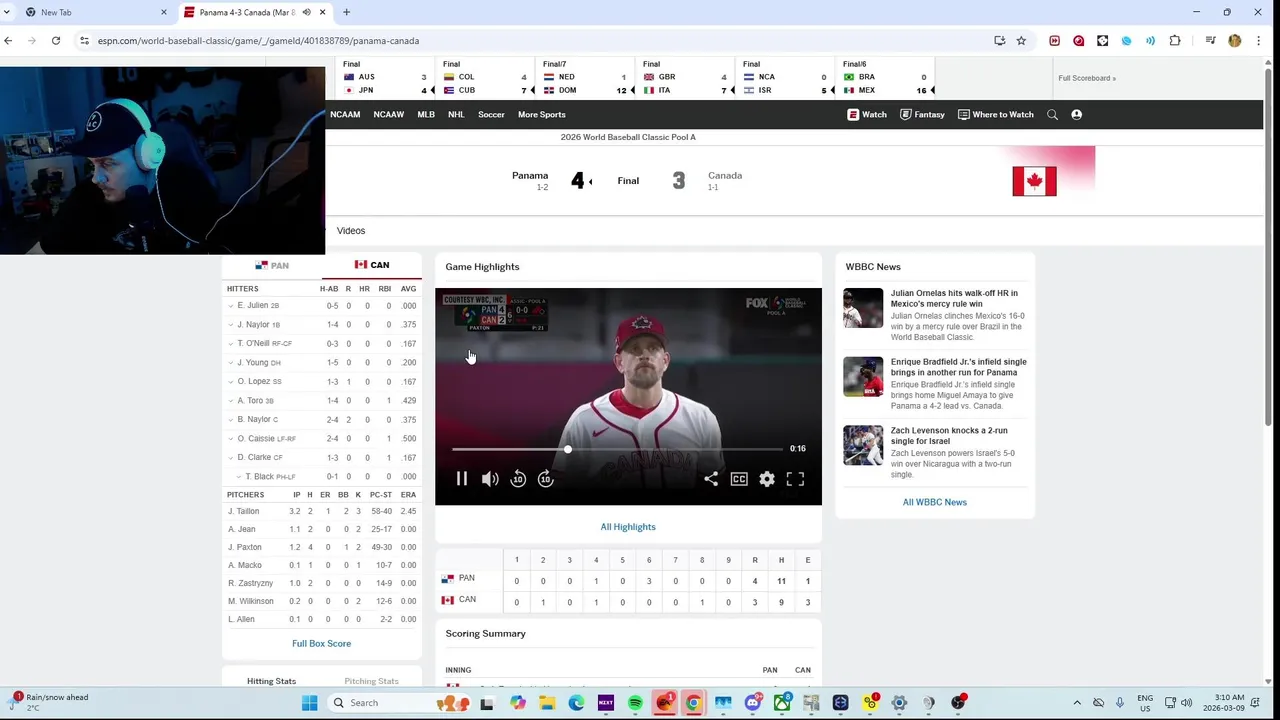Open video settings gear
The image size is (1280, 720).
(x=767, y=479)
